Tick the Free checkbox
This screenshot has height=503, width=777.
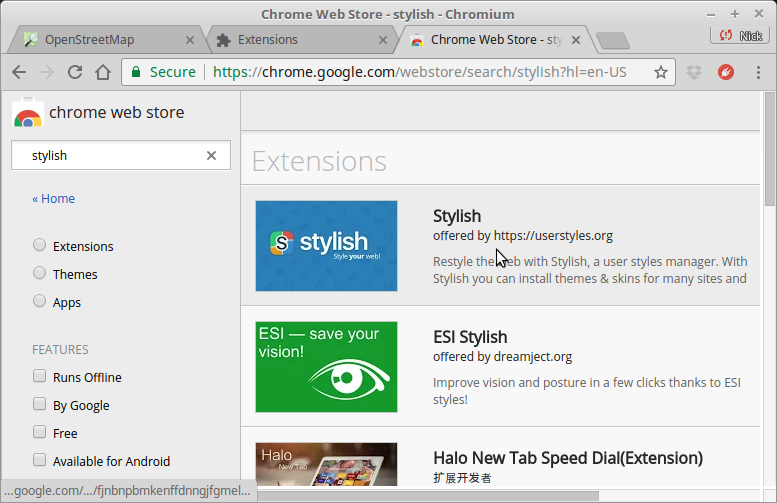pos(39,432)
